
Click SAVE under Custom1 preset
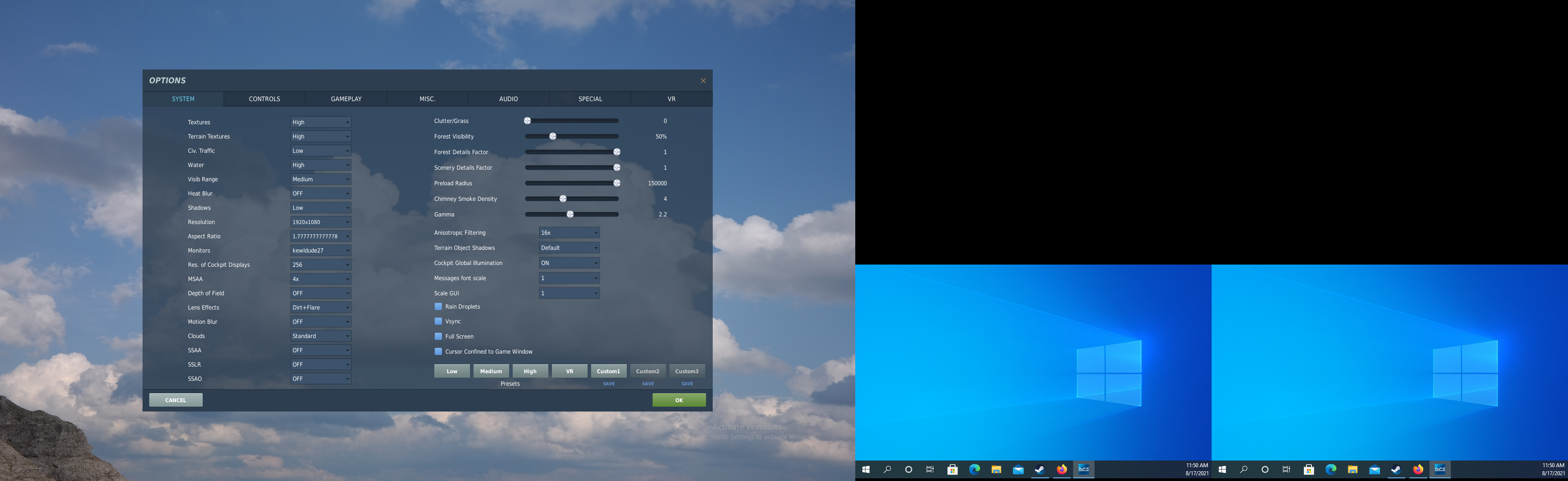pos(608,383)
